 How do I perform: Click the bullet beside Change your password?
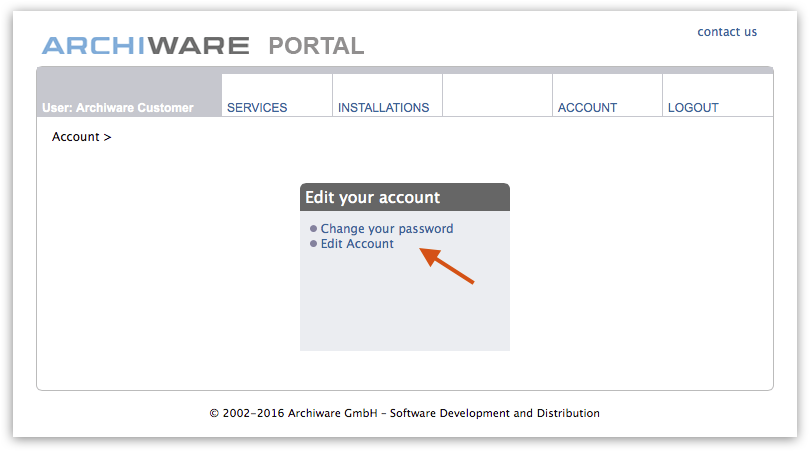point(313,229)
